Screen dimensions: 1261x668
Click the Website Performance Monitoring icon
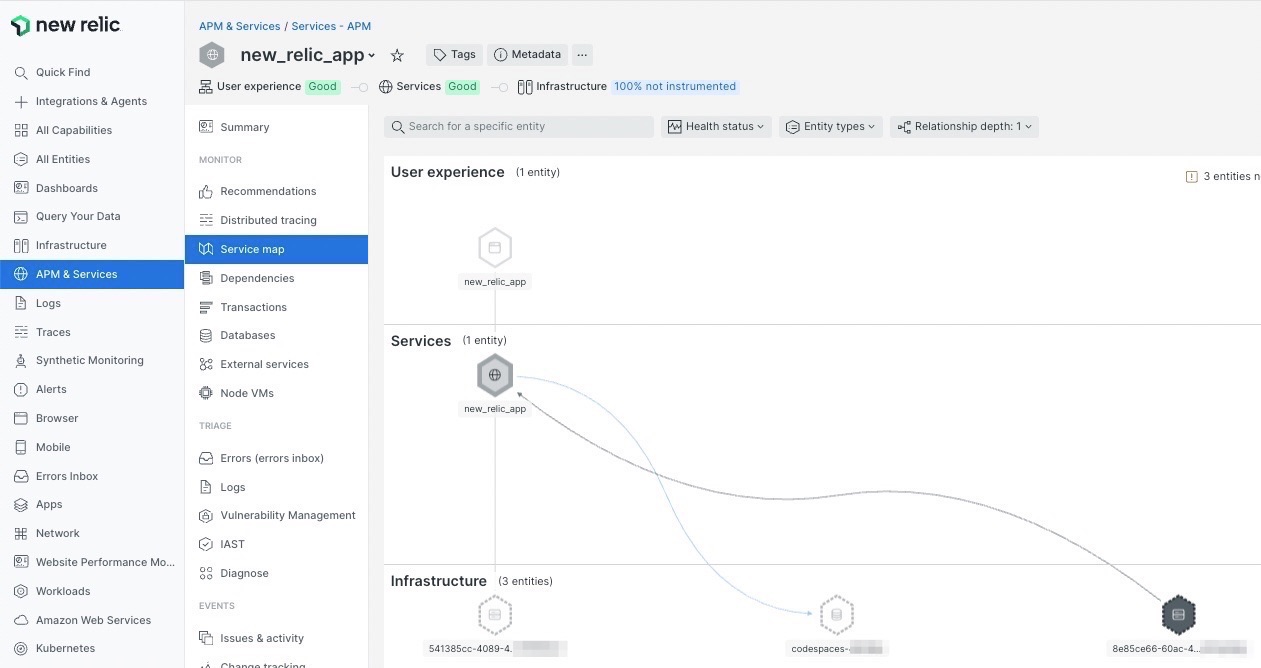pos(21,562)
